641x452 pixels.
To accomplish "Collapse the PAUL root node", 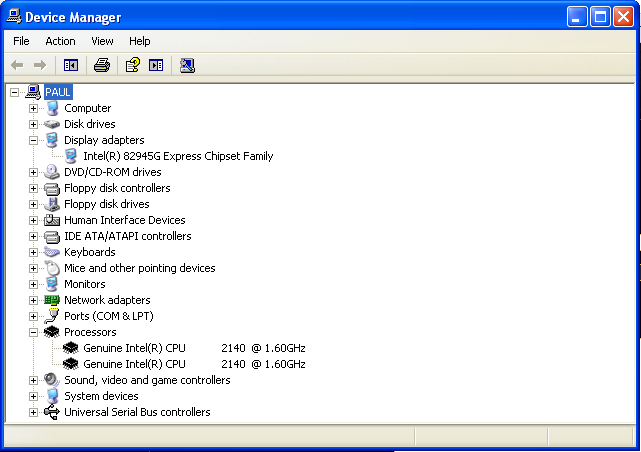I will (x=14, y=92).
